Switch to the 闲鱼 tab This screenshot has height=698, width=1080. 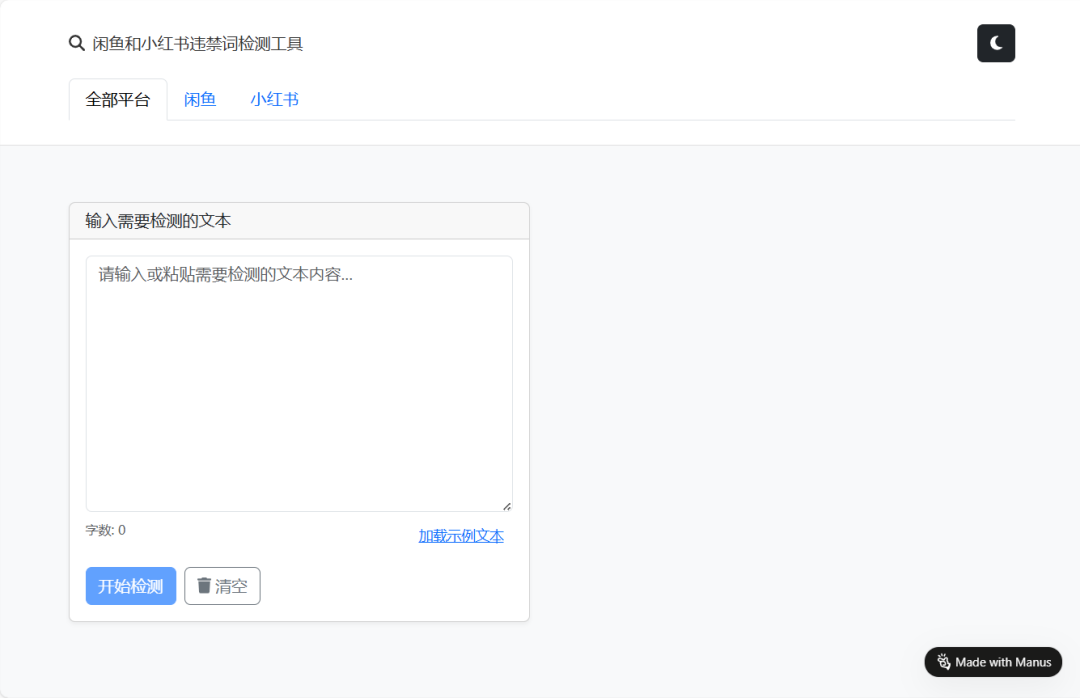click(200, 100)
